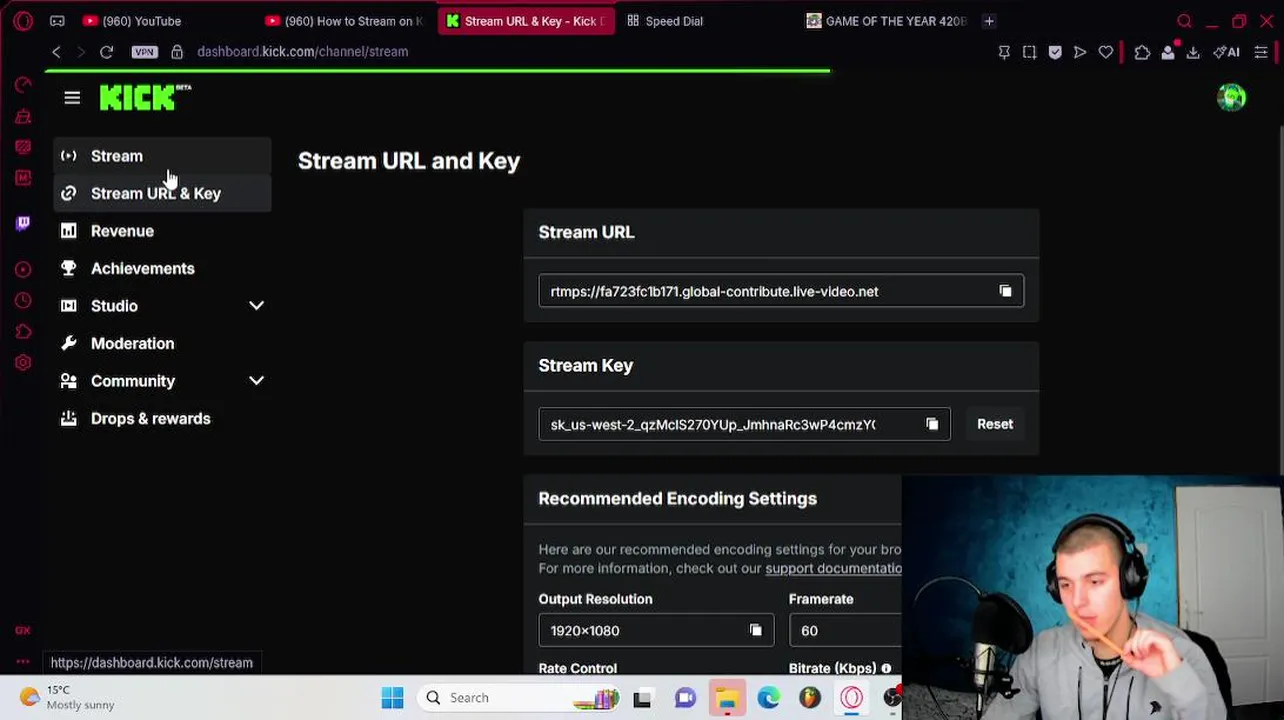Open File Explorer from the taskbar
The height and width of the screenshot is (720, 1284).
tap(727, 698)
